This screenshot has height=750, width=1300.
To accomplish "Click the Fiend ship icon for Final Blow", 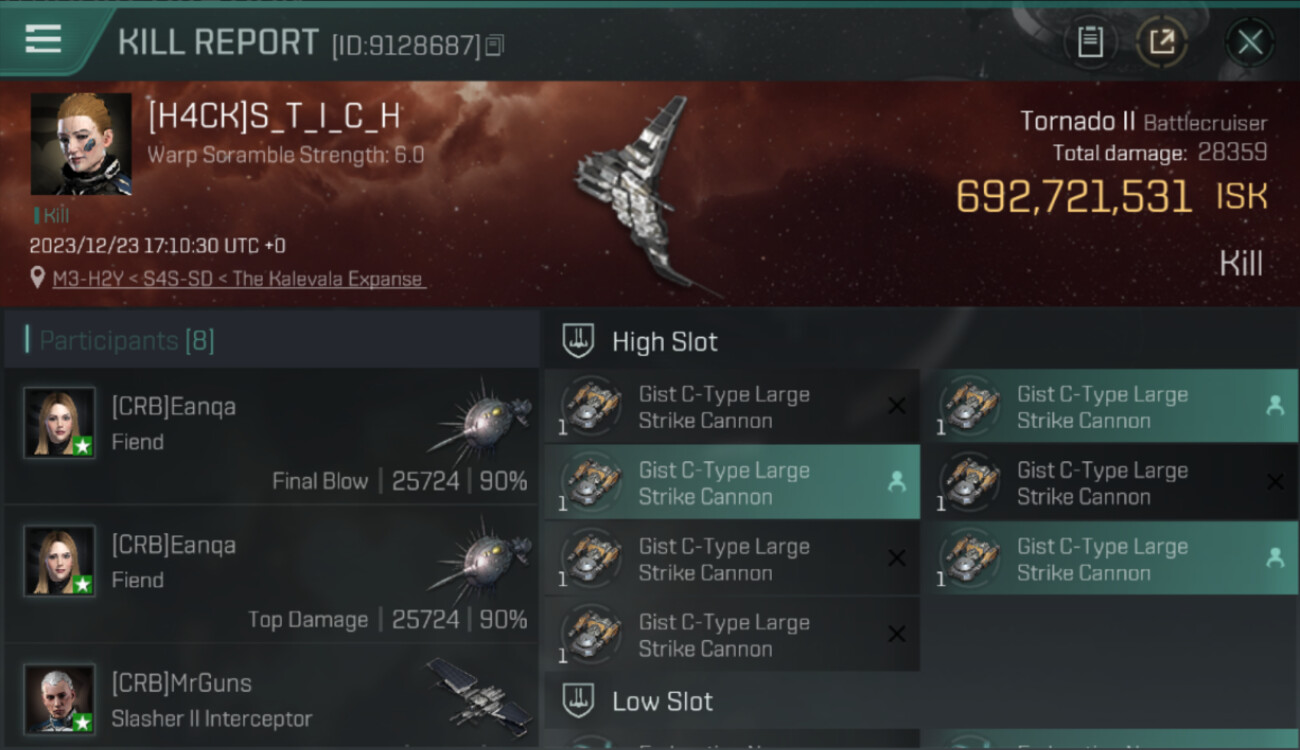I will (480, 413).
